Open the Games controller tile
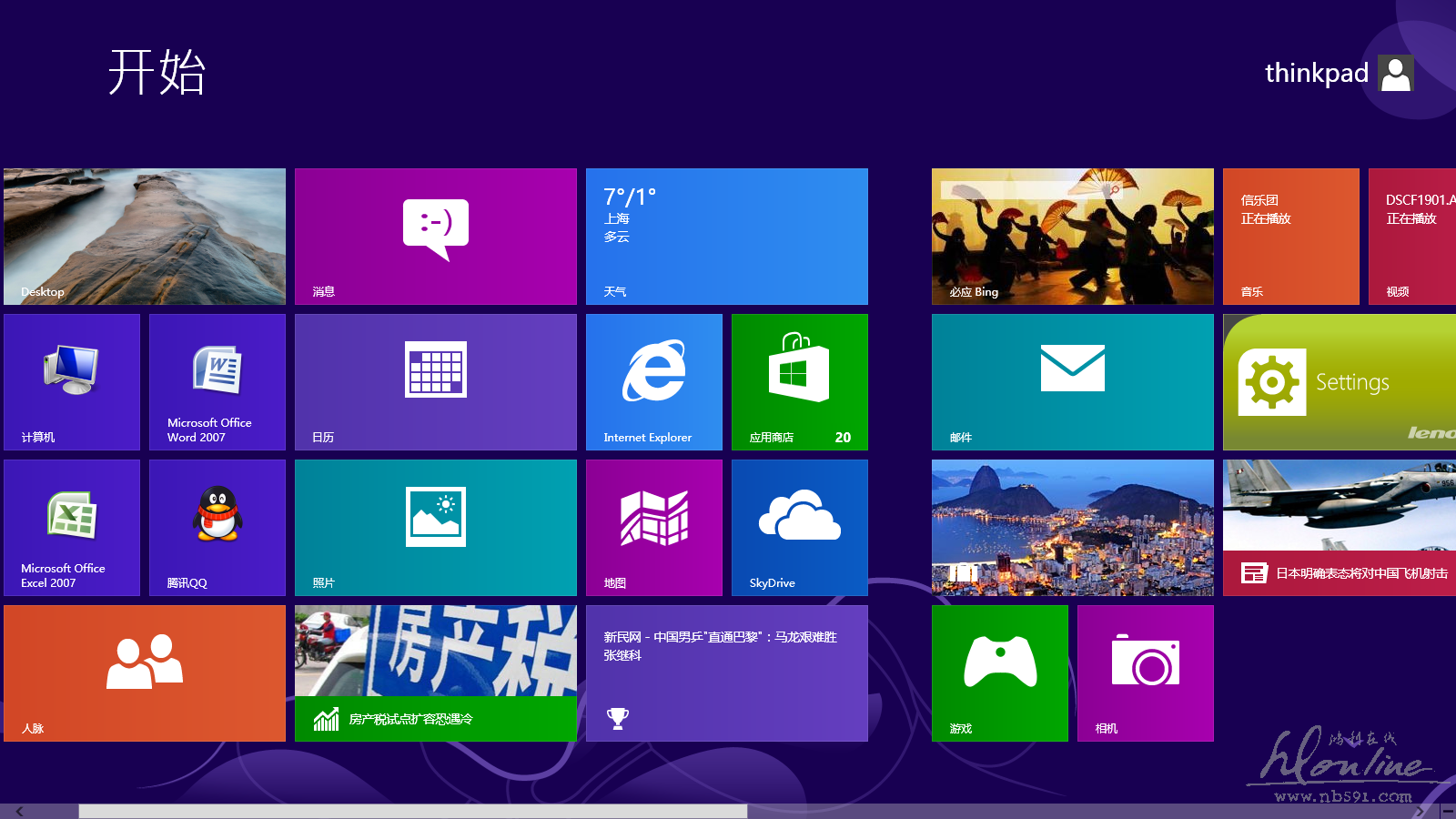This screenshot has height=819, width=1456. [999, 672]
